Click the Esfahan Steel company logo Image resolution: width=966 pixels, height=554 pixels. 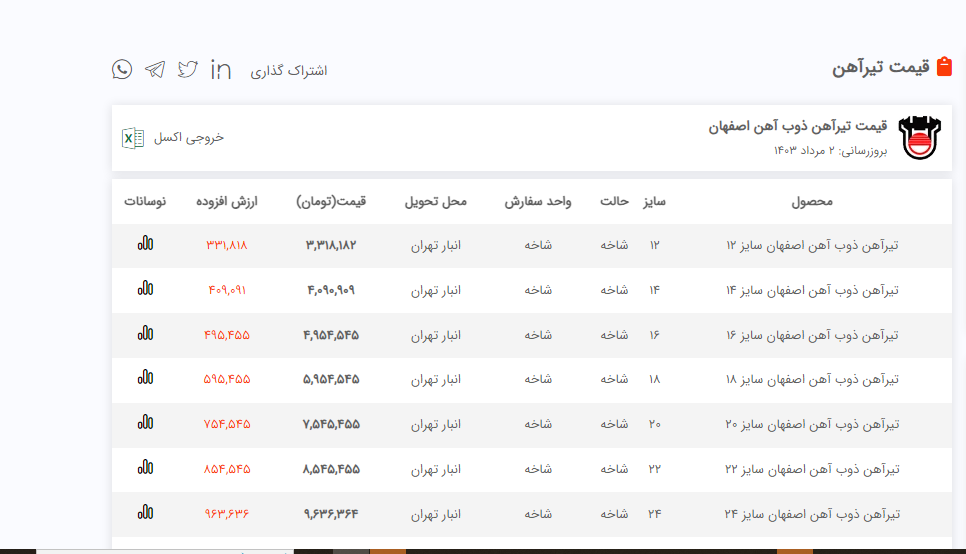(x=920, y=138)
